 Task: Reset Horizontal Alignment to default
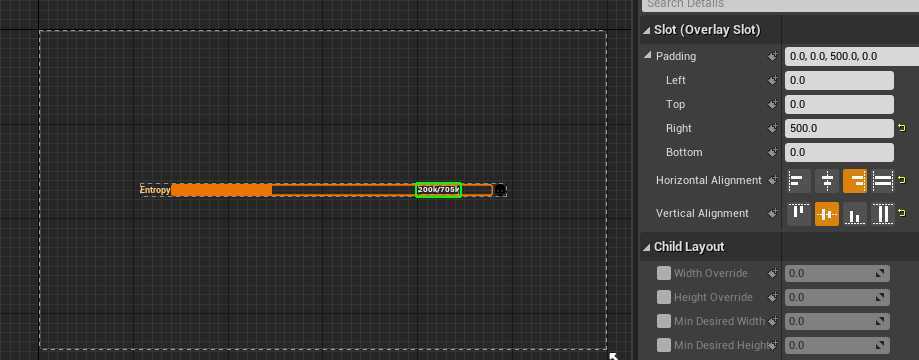coord(902,180)
